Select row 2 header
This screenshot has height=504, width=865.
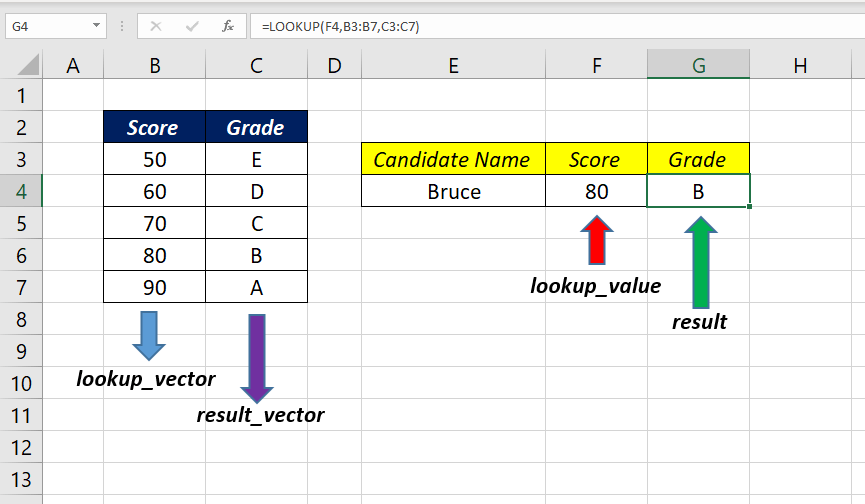(x=21, y=127)
